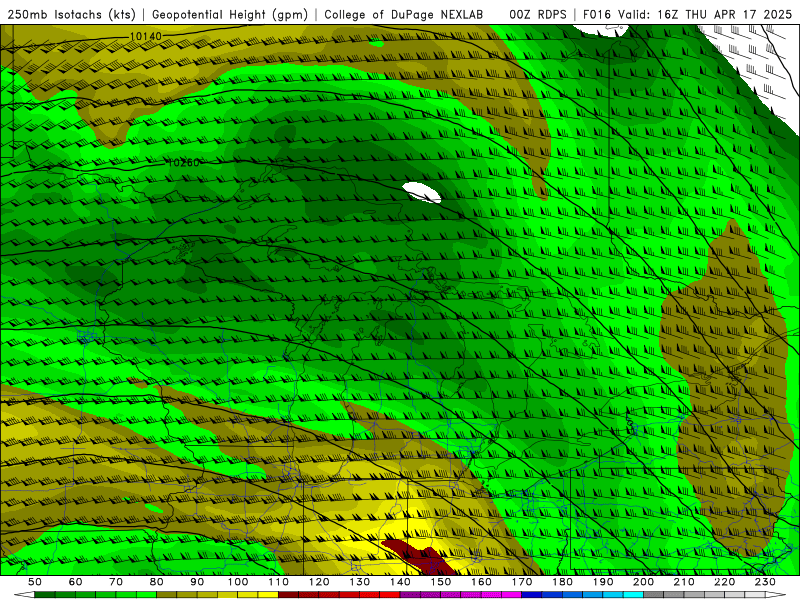800x600 pixels.
Task: Click the '200' value on the color scale
Action: click(643, 582)
